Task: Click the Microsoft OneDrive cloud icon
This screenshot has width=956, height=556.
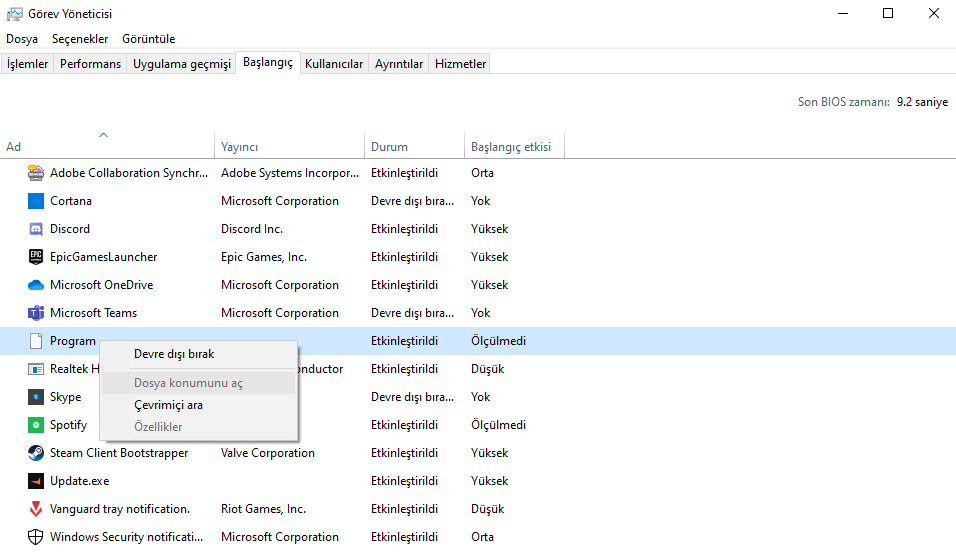Action: [36, 285]
